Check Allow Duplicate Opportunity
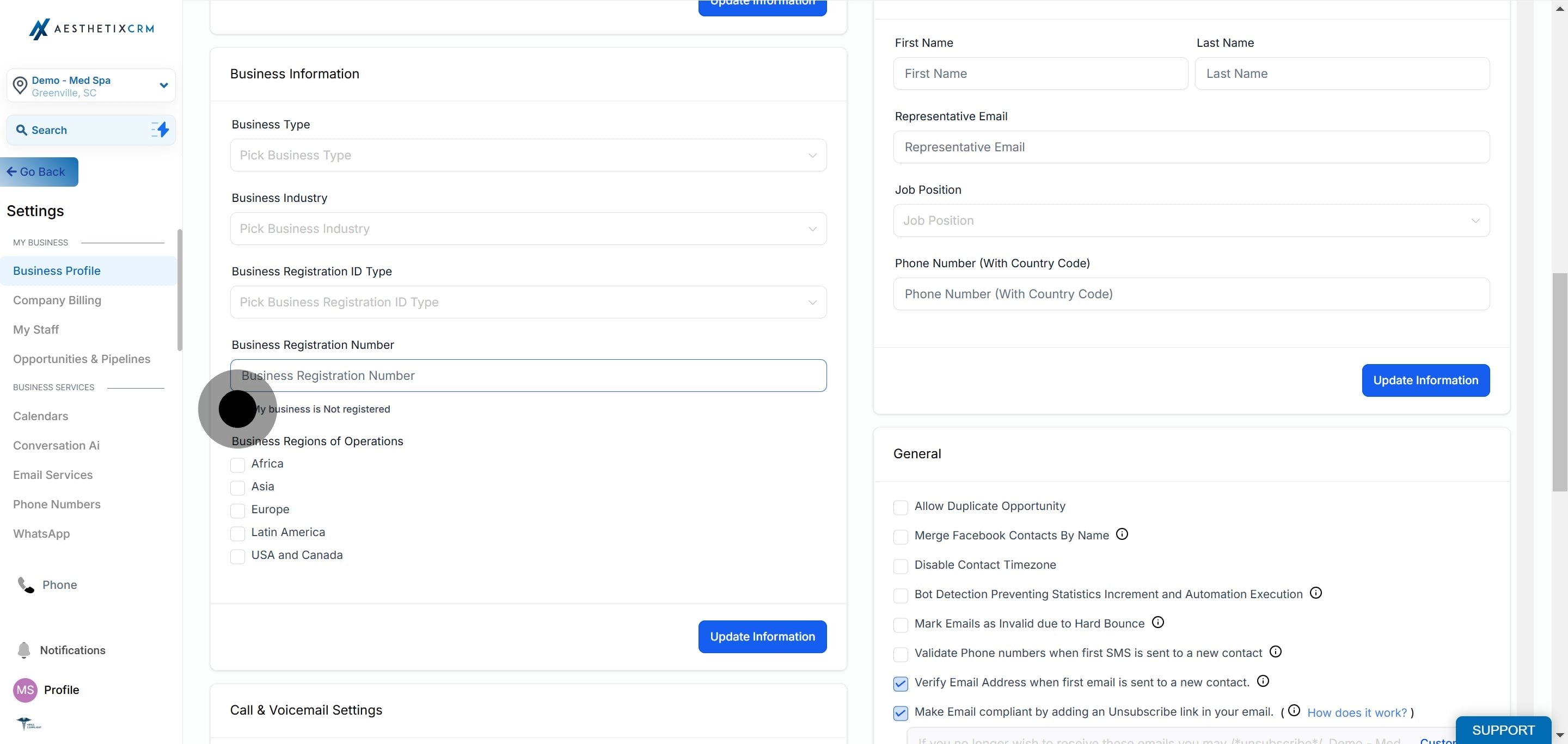 901,507
